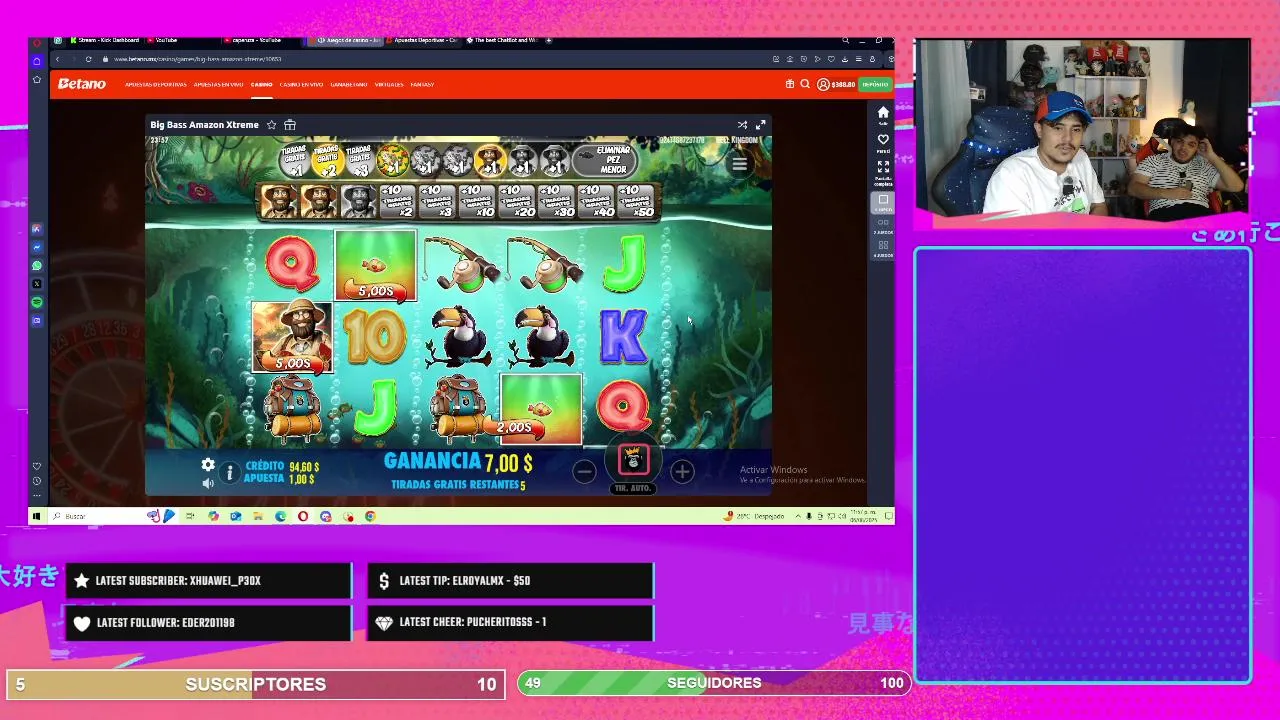
Task: Open game settings gear icon
Action: point(208,465)
